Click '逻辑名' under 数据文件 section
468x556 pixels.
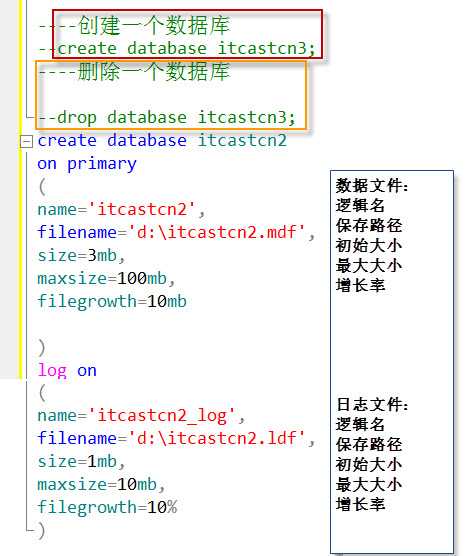(x=360, y=205)
